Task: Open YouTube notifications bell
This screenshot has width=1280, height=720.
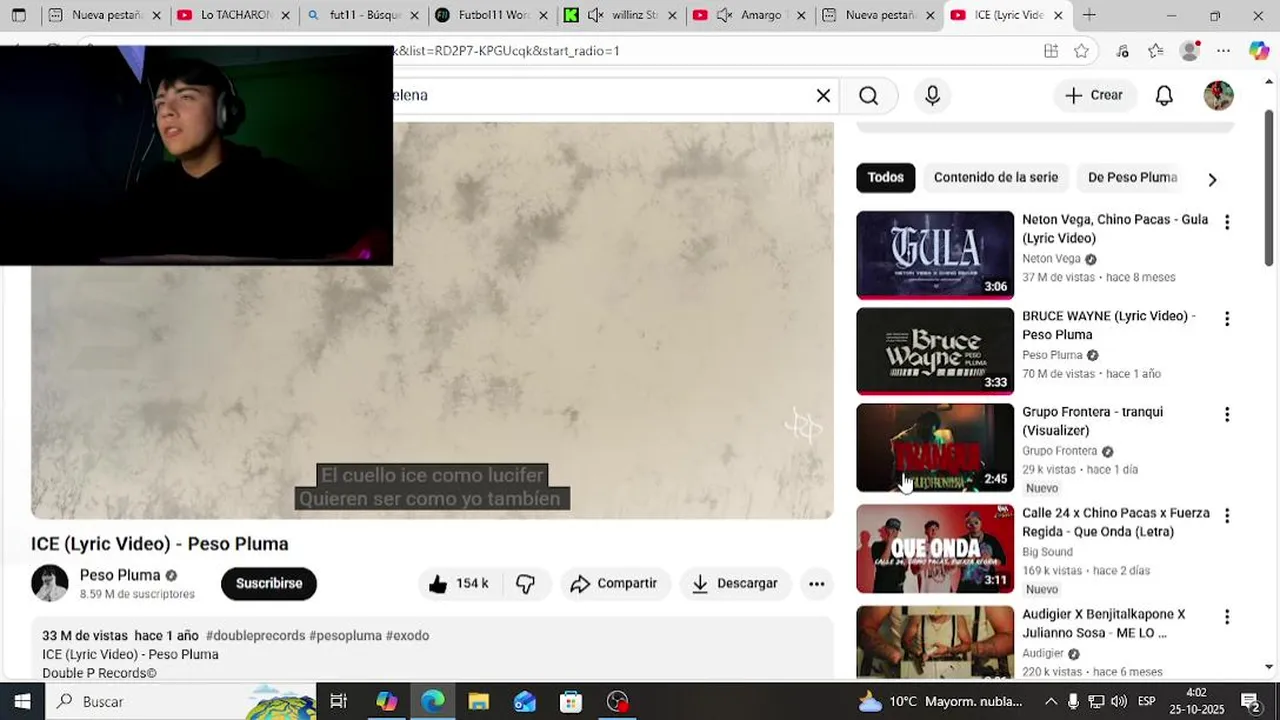Action: click(1164, 95)
